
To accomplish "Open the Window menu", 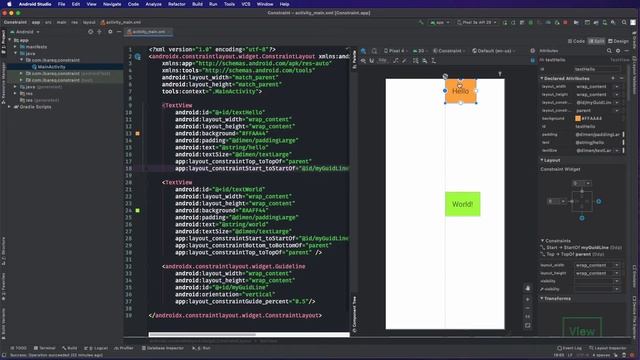I will pyautogui.click(x=265, y=4).
